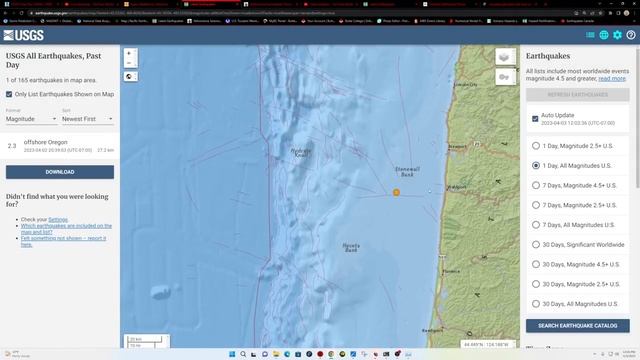Click the map coordinates readout

(x=487, y=344)
